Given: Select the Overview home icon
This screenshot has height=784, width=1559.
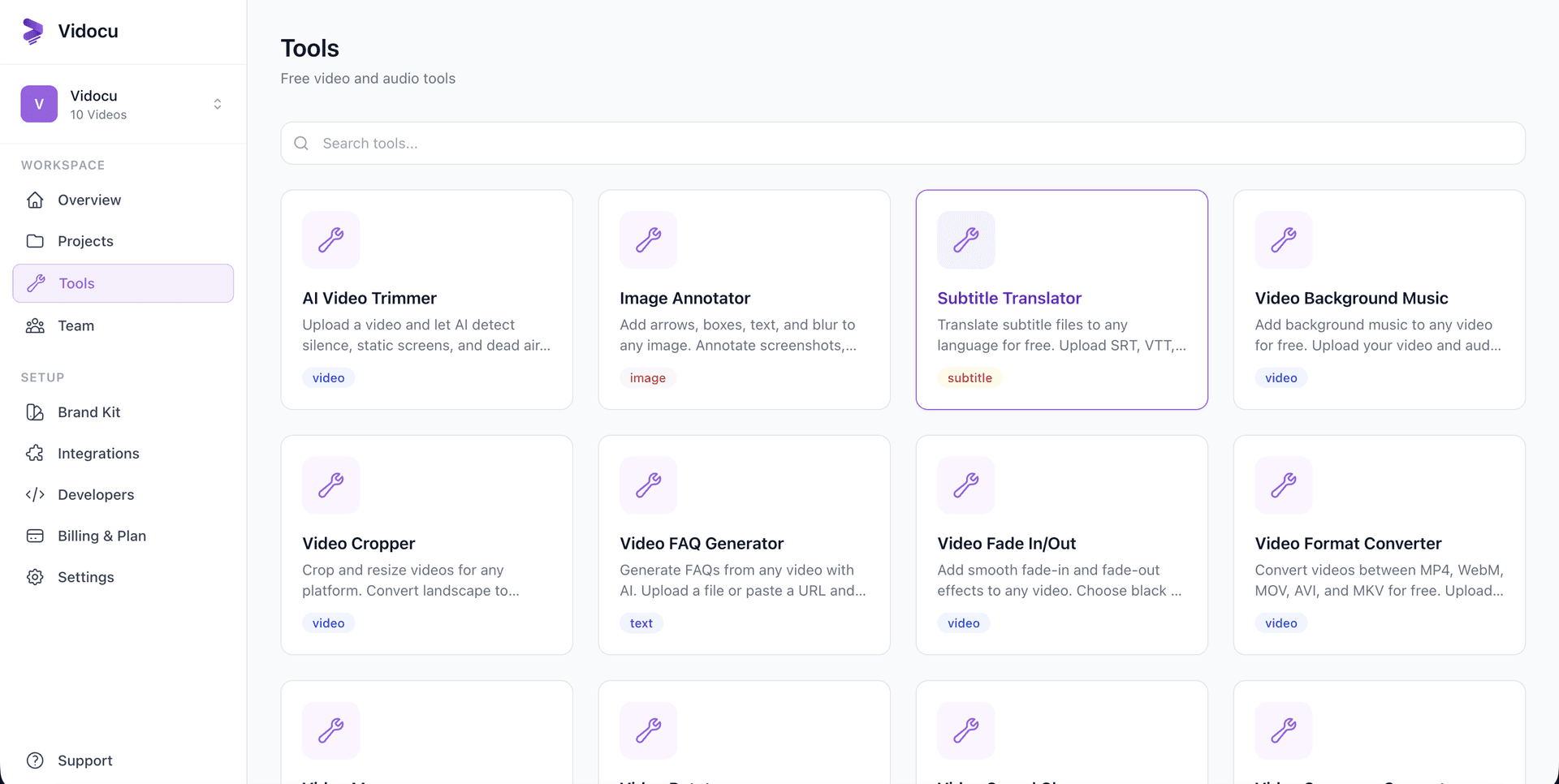Looking at the screenshot, I should click(x=36, y=200).
